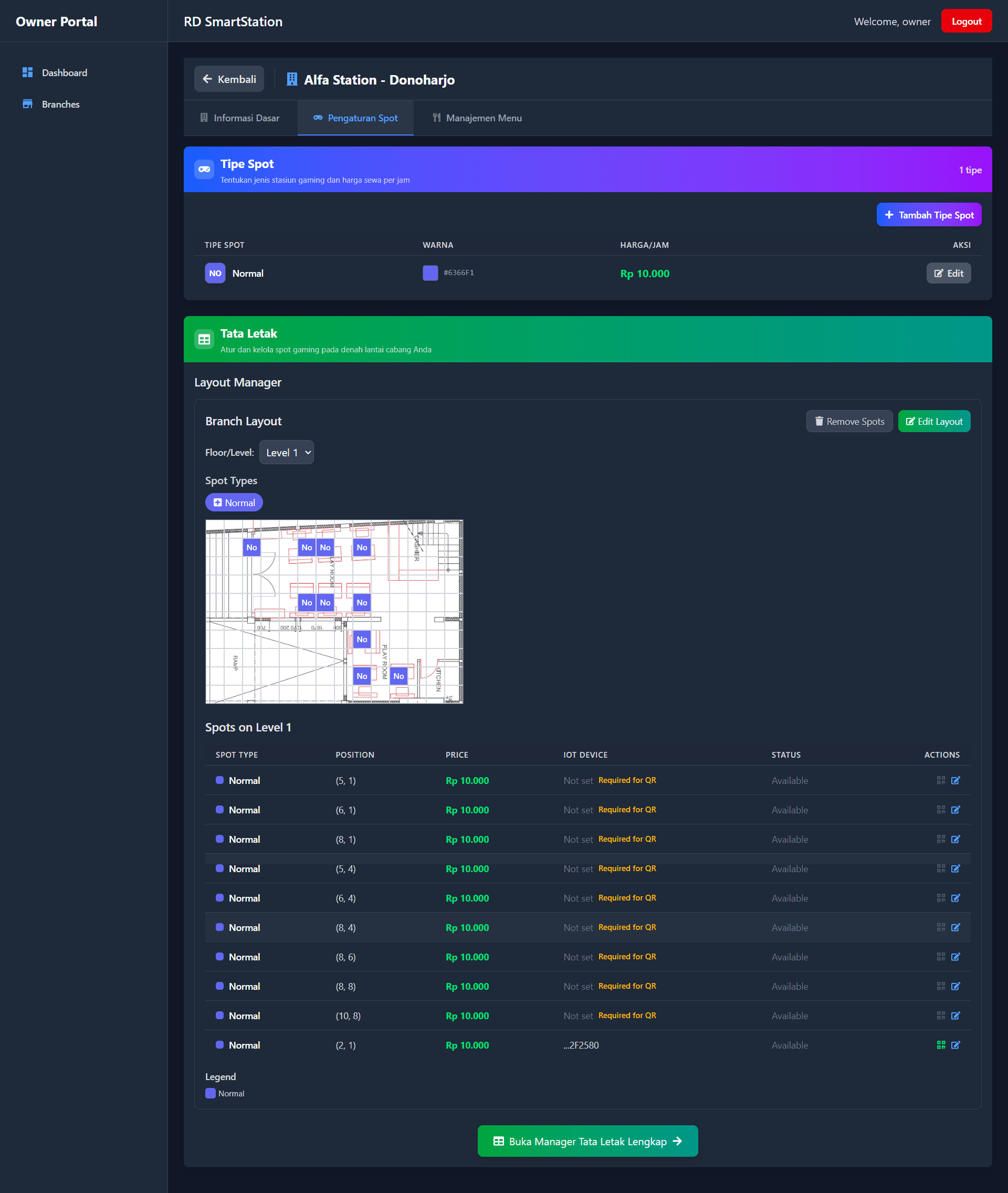The image size is (1008, 1193).
Task: Click Edit for the Normal spot type
Action: 949,273
